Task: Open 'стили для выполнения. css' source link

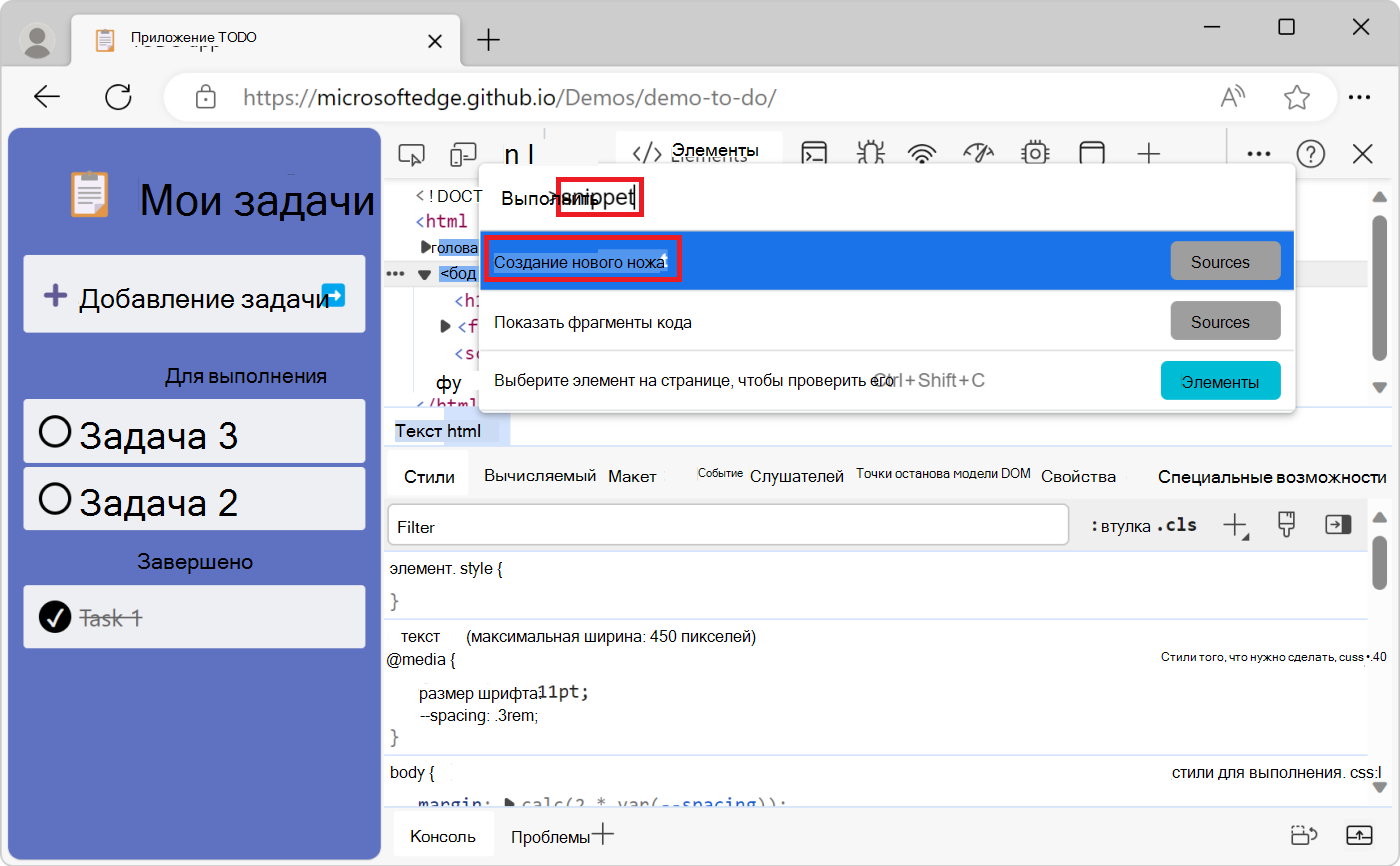Action: 1276,772
